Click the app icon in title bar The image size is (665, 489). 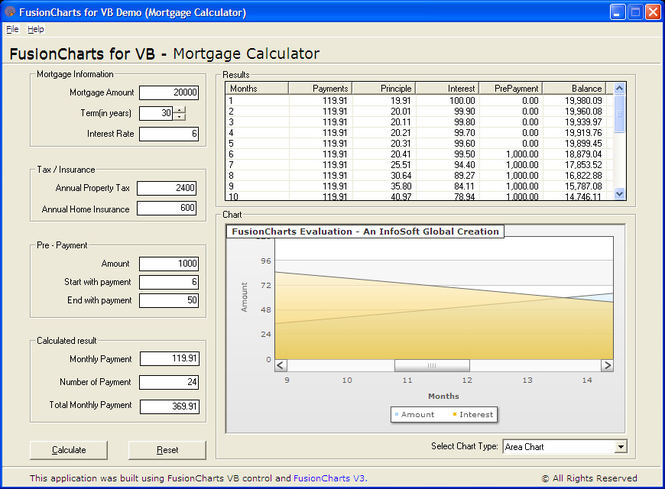click(10, 11)
